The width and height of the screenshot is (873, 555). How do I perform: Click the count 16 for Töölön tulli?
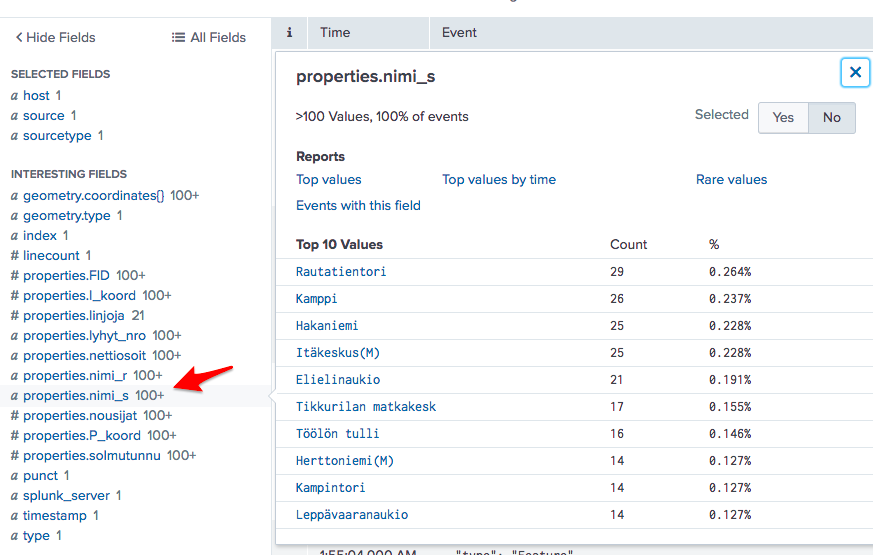617,434
